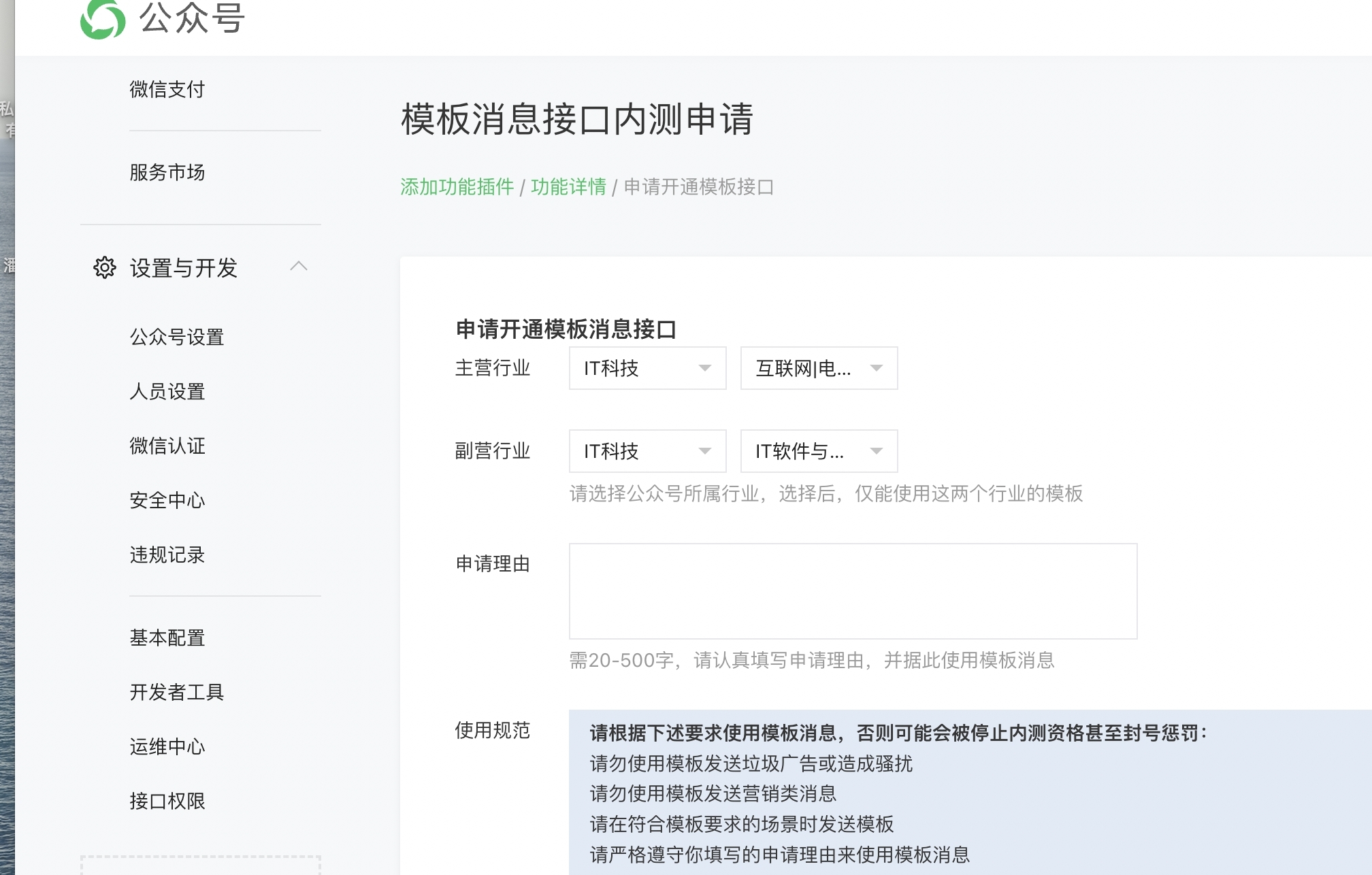
Task: Open 接口权限 in the sidebar
Action: click(x=167, y=801)
